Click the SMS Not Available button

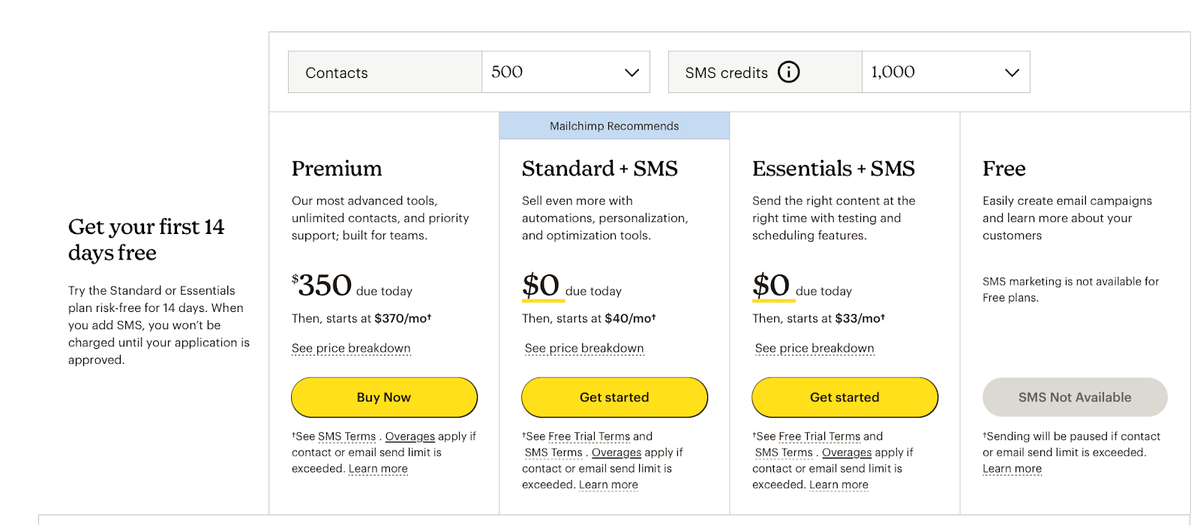(1074, 397)
